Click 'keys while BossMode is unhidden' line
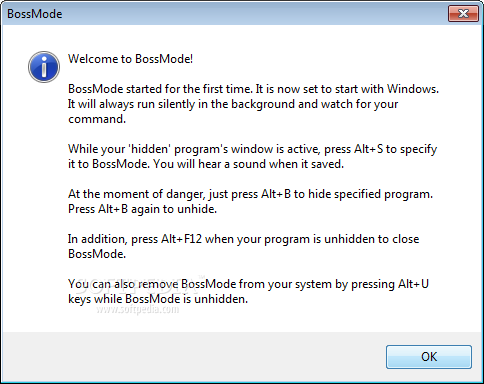Image resolution: width=484 pixels, height=384 pixels. [158, 299]
